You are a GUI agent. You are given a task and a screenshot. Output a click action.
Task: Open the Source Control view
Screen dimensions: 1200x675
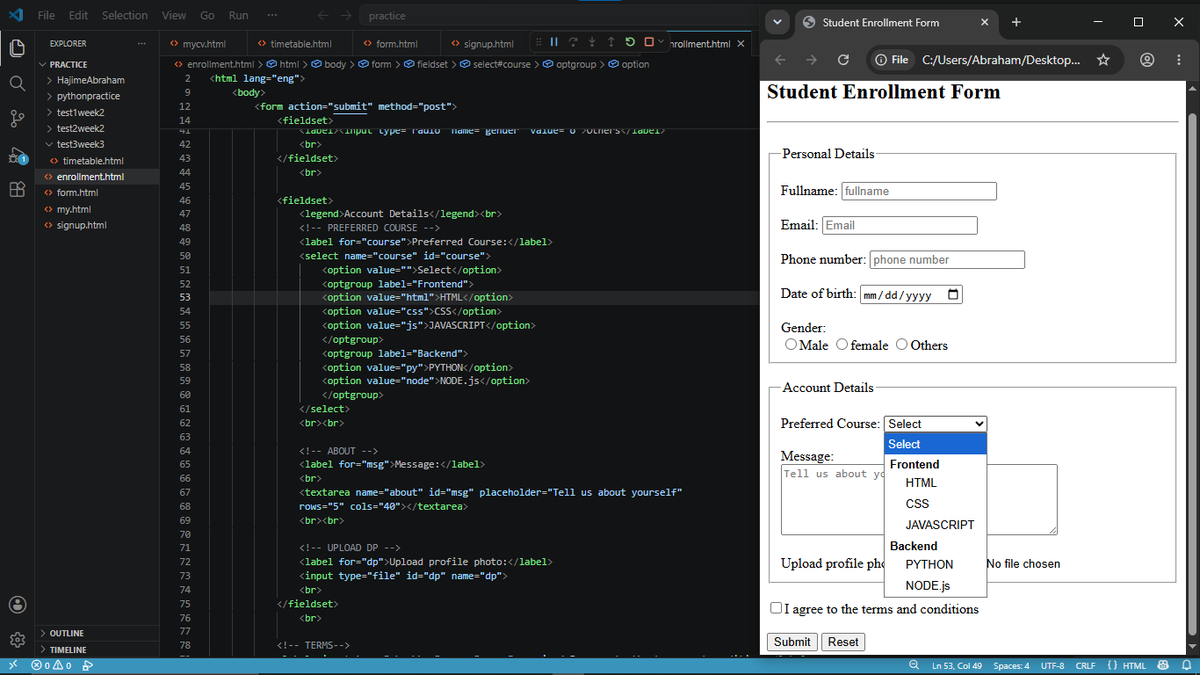pyautogui.click(x=17, y=119)
